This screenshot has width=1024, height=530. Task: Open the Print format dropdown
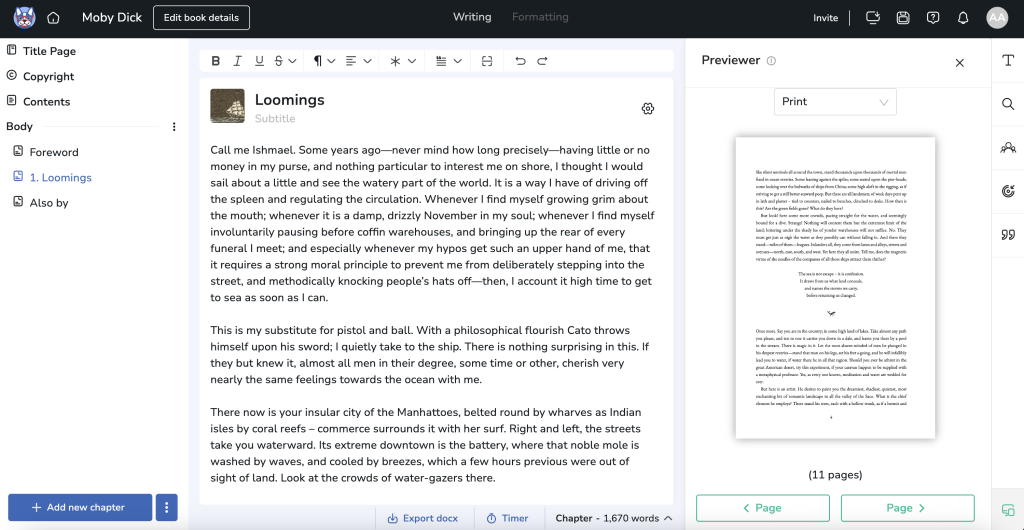835,102
